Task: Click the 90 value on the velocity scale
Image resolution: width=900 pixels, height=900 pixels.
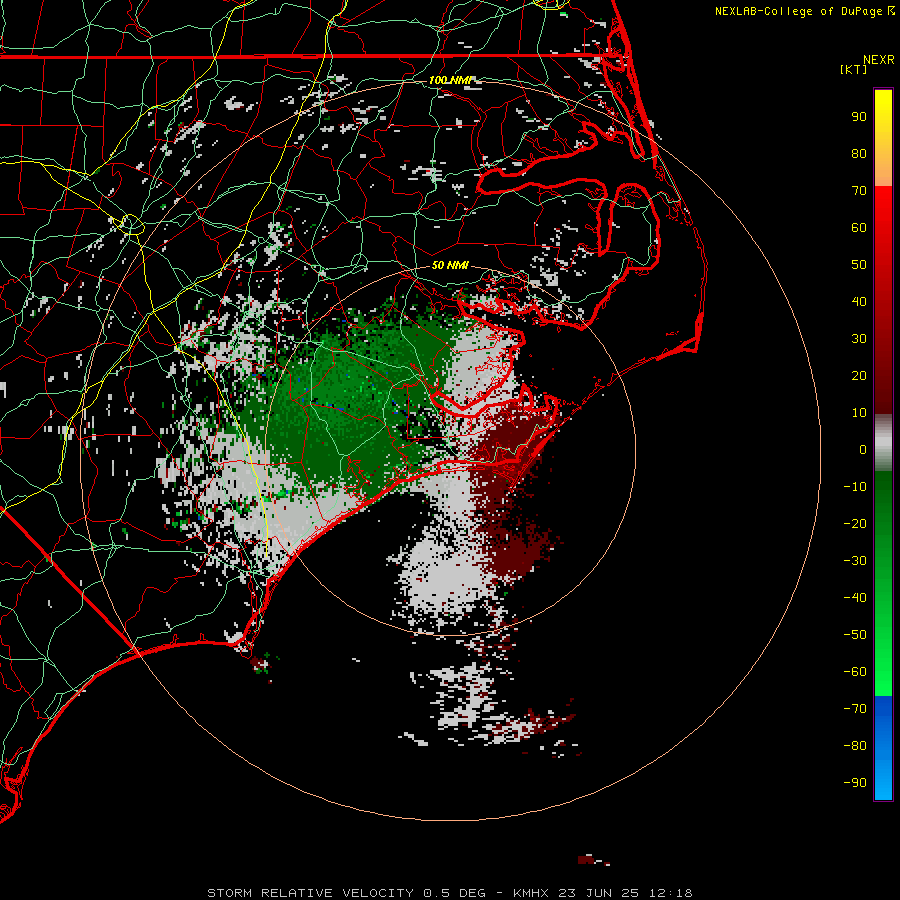Action: coord(859,117)
